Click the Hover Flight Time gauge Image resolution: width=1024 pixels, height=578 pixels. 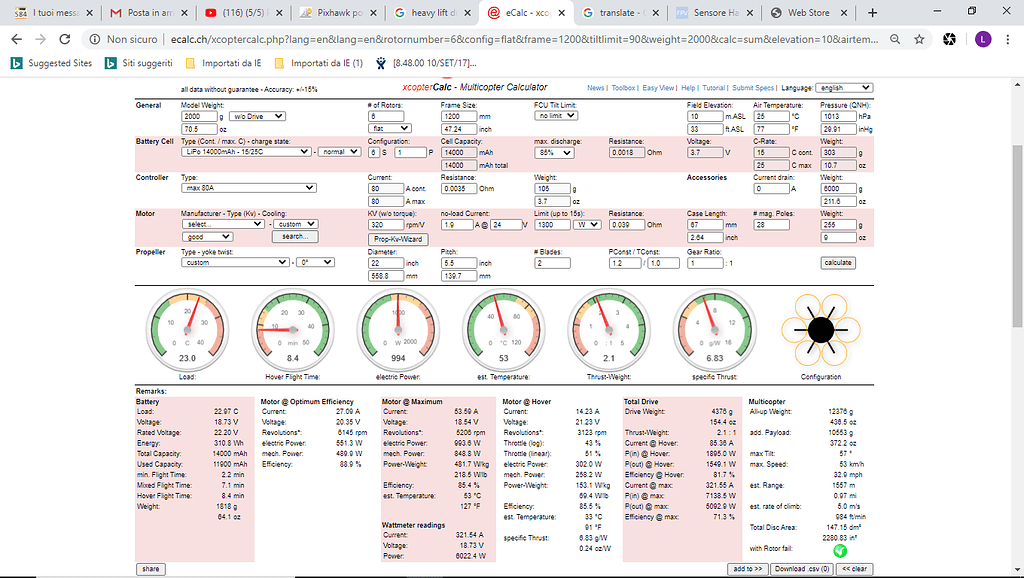[x=292, y=329]
